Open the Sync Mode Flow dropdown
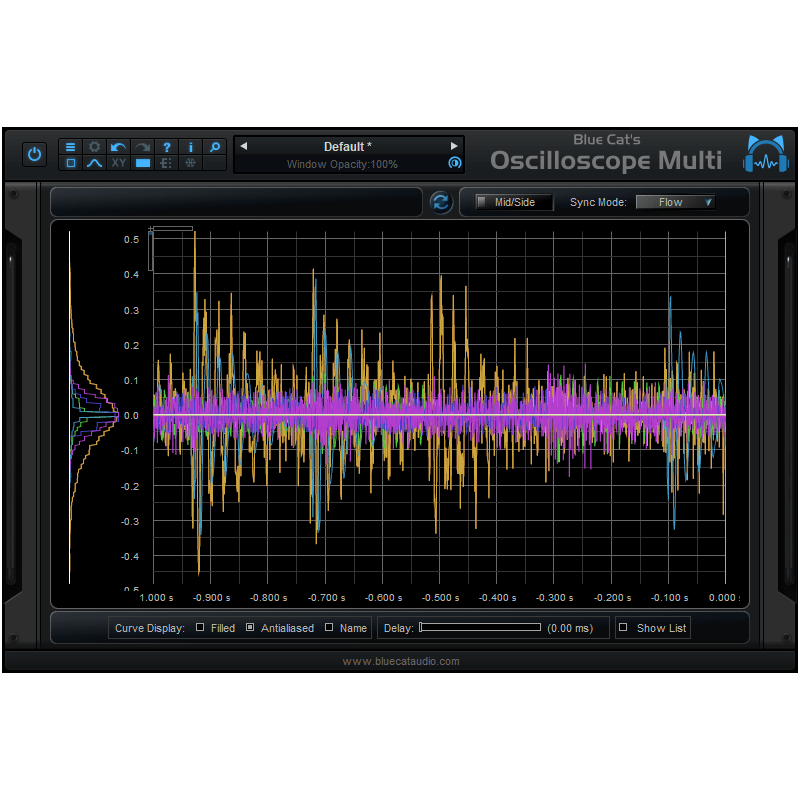Image resolution: width=800 pixels, height=800 pixels. pyautogui.click(x=675, y=201)
